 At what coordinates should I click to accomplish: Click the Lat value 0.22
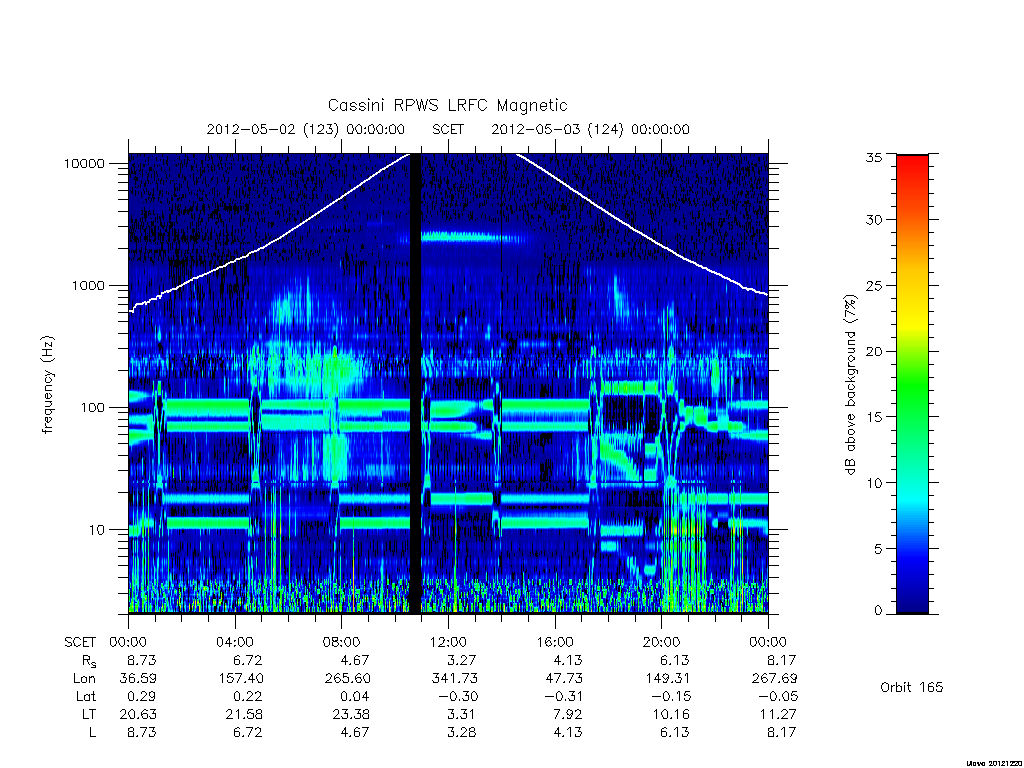pos(249,697)
